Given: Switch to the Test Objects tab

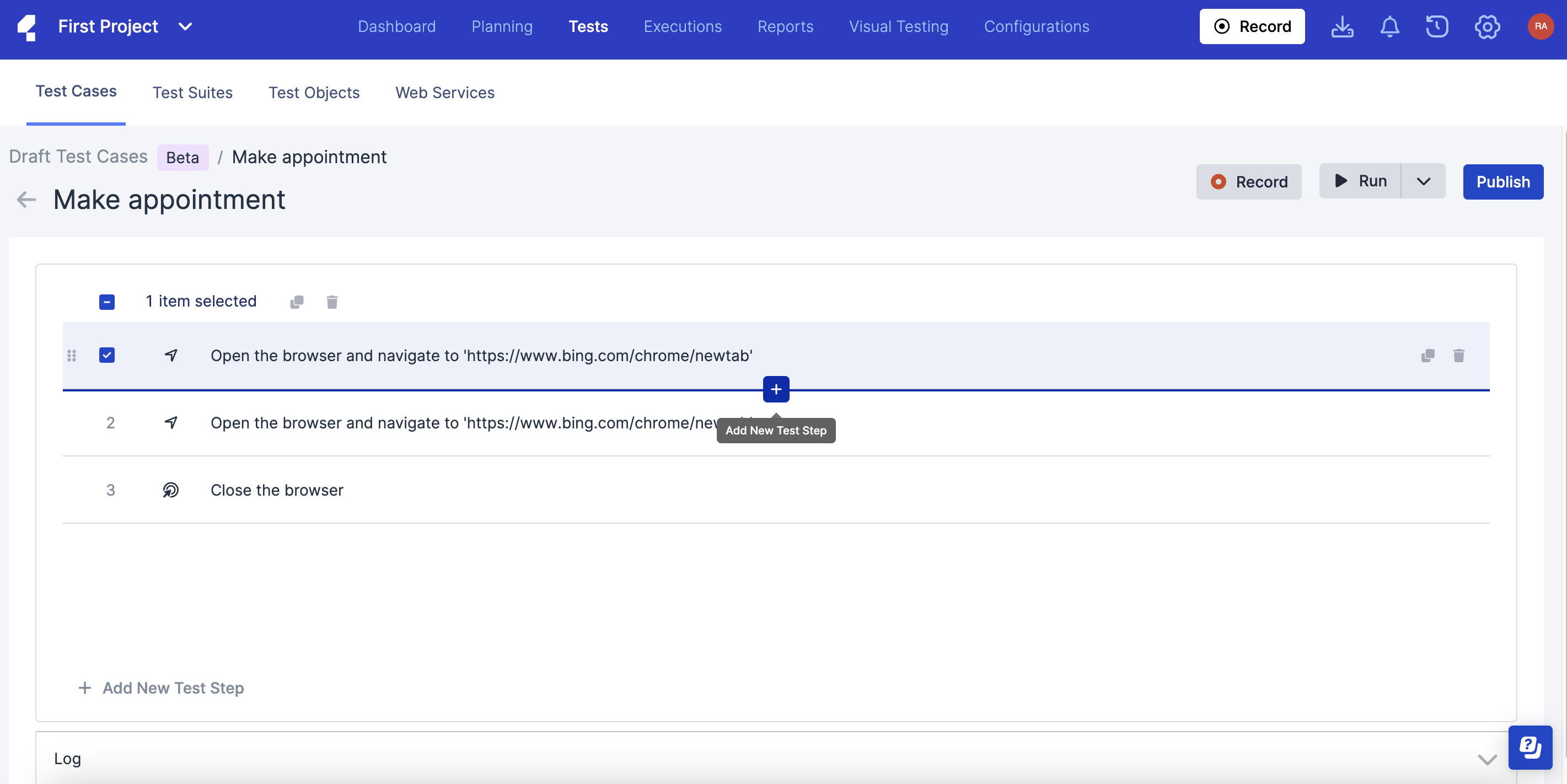Looking at the screenshot, I should tap(314, 93).
